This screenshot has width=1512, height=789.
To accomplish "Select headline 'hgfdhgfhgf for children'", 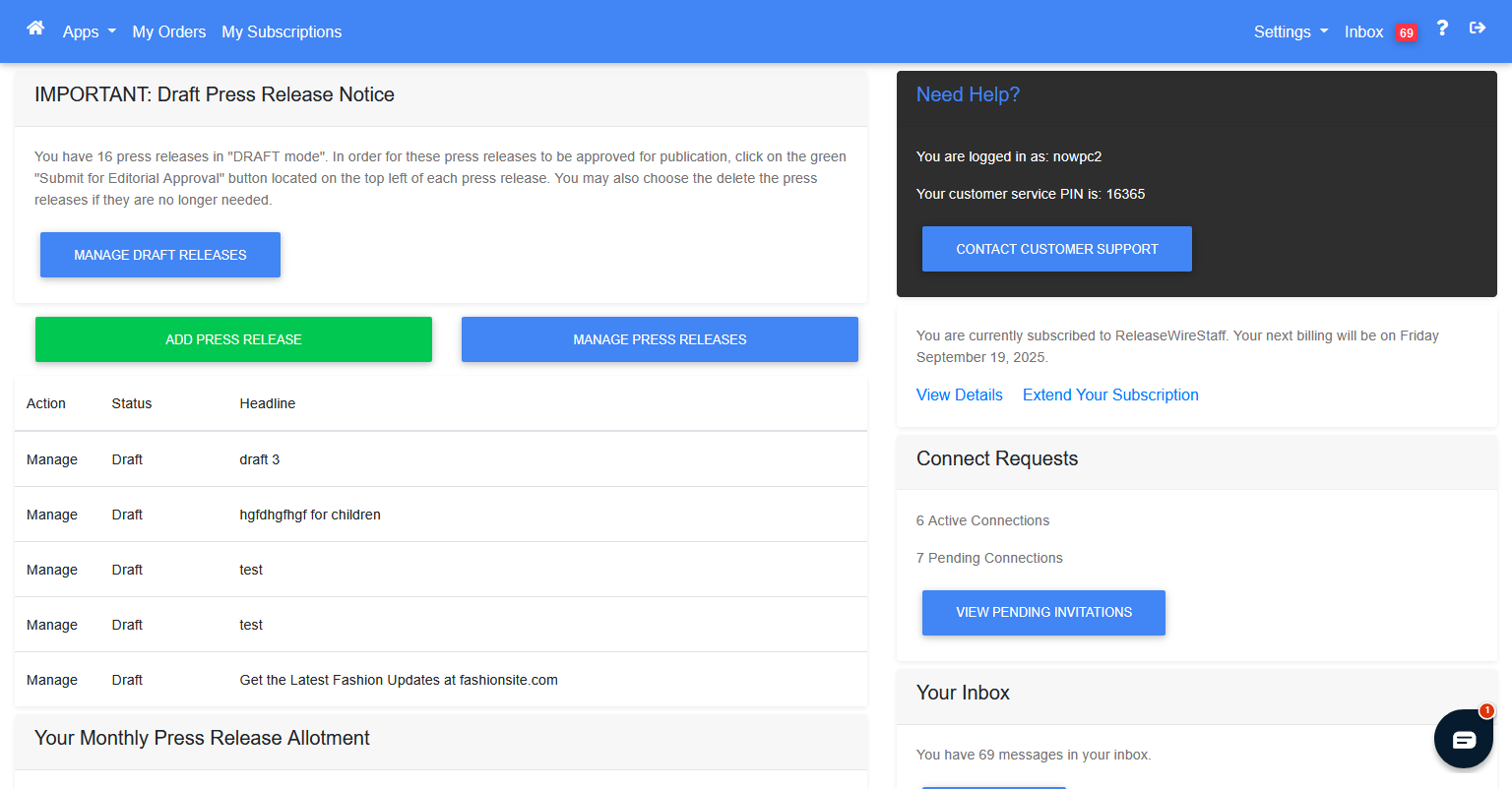I will pos(310,515).
